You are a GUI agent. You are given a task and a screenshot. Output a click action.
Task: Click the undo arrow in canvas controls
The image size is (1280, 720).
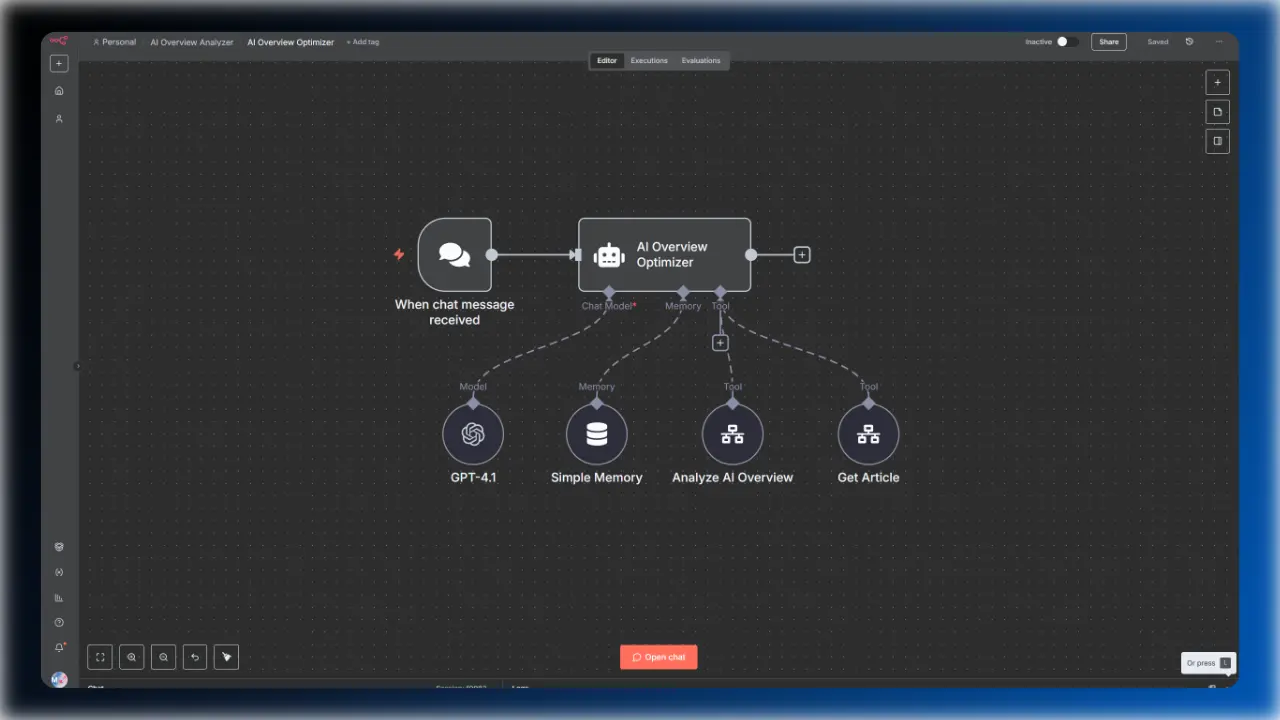point(195,656)
